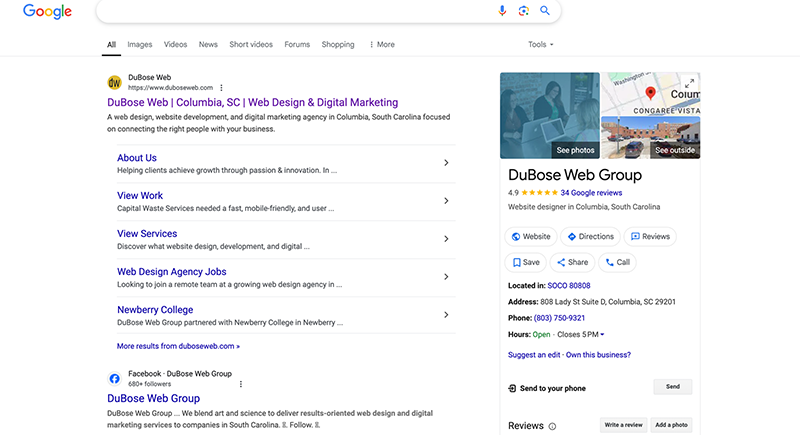800x435 pixels.
Task: Click the phone number (803) 750-9321
Action: (x=559, y=318)
